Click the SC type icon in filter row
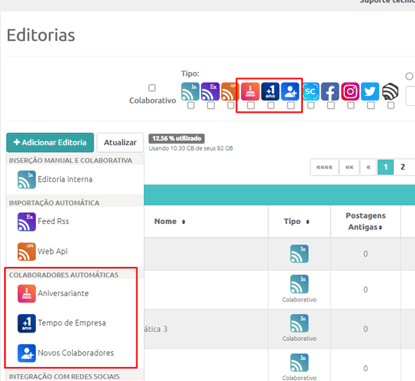This screenshot has width=415, height=381. click(310, 91)
